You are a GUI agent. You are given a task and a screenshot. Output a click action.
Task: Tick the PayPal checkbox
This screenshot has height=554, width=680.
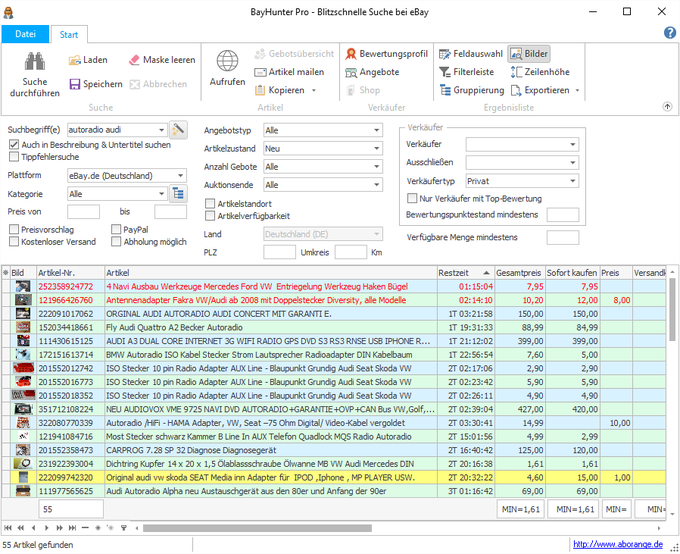coord(116,229)
